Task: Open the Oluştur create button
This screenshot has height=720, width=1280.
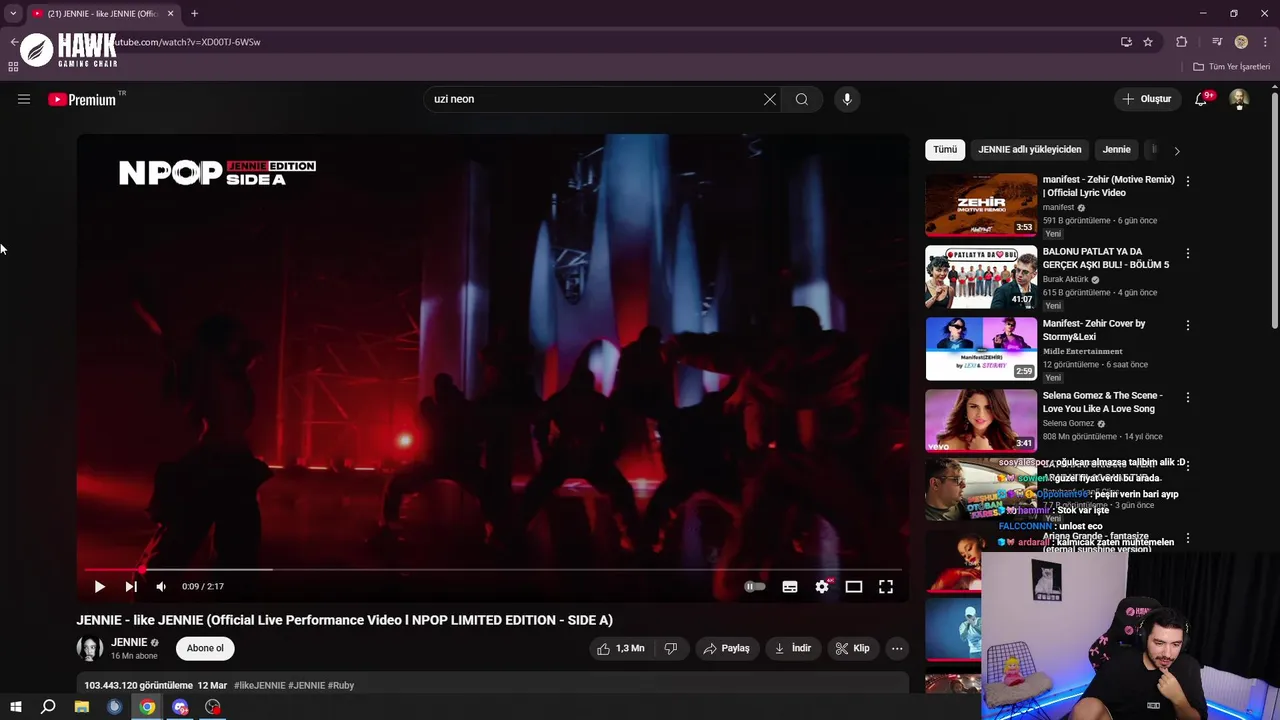Action: click(x=1146, y=99)
